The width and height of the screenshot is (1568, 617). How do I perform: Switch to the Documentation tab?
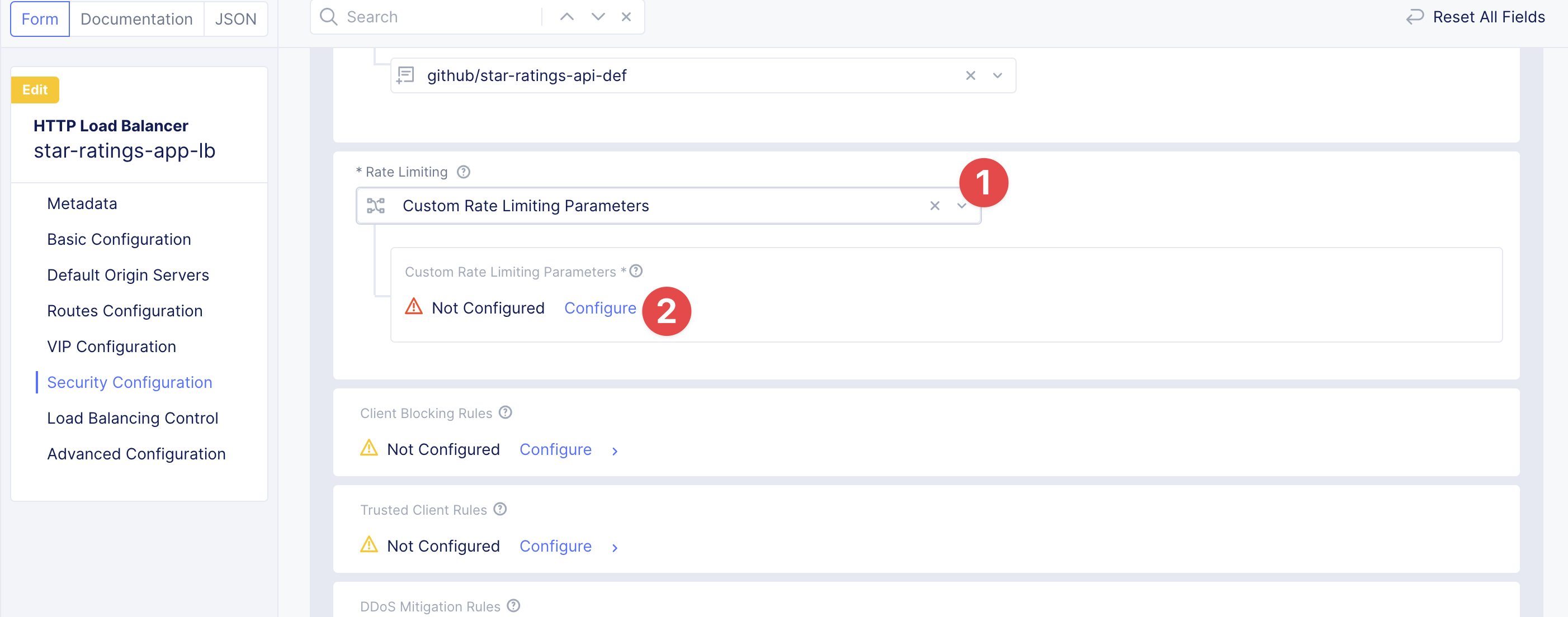tap(136, 19)
